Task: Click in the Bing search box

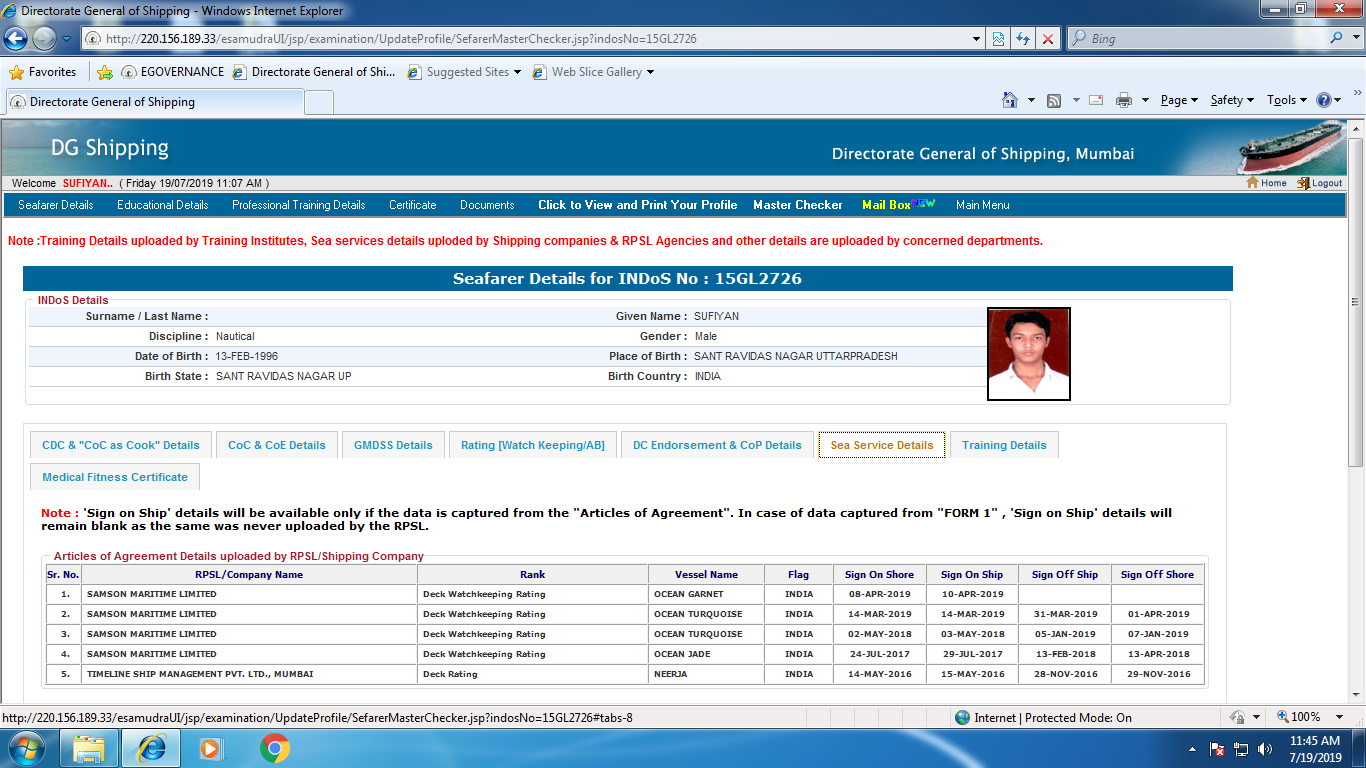Action: coord(1200,39)
